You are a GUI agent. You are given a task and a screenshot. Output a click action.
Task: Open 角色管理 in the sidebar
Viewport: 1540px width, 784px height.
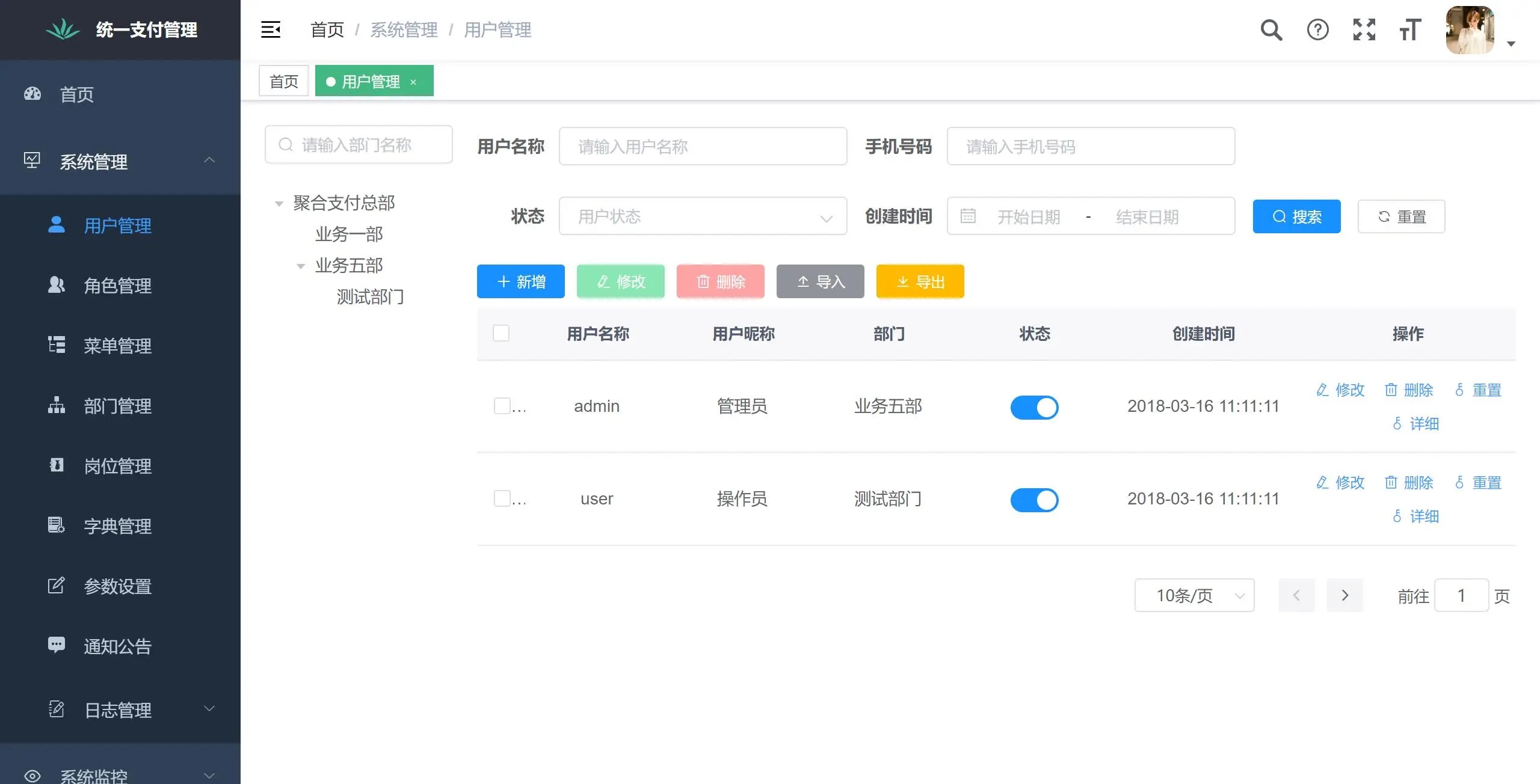click(x=117, y=286)
